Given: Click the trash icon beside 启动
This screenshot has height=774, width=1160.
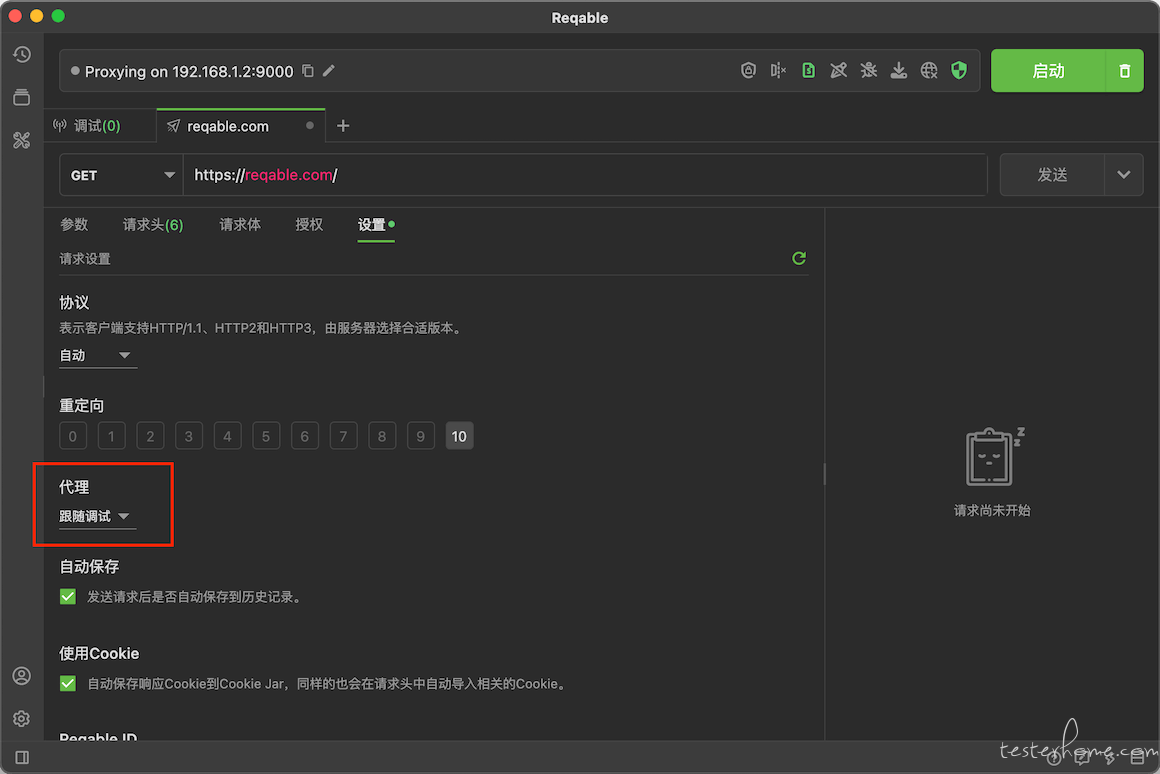Looking at the screenshot, I should click(x=1124, y=71).
